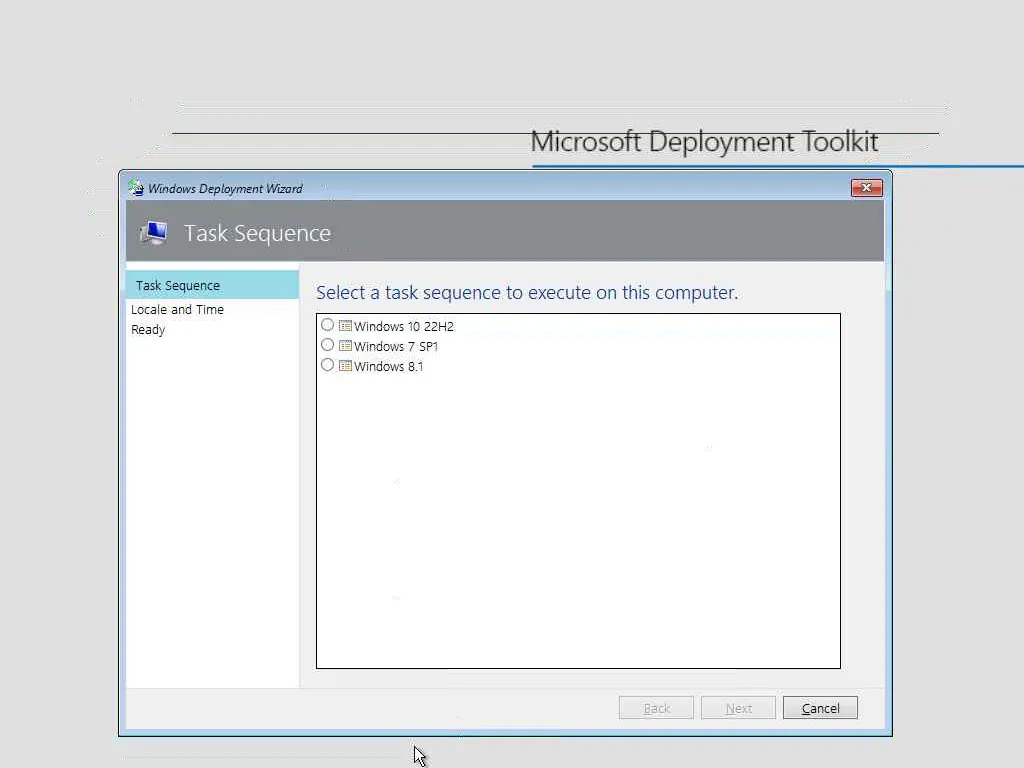Viewport: 1024px width, 768px height.
Task: Click the 'Windows 10 22H2' label text
Action: click(x=404, y=327)
